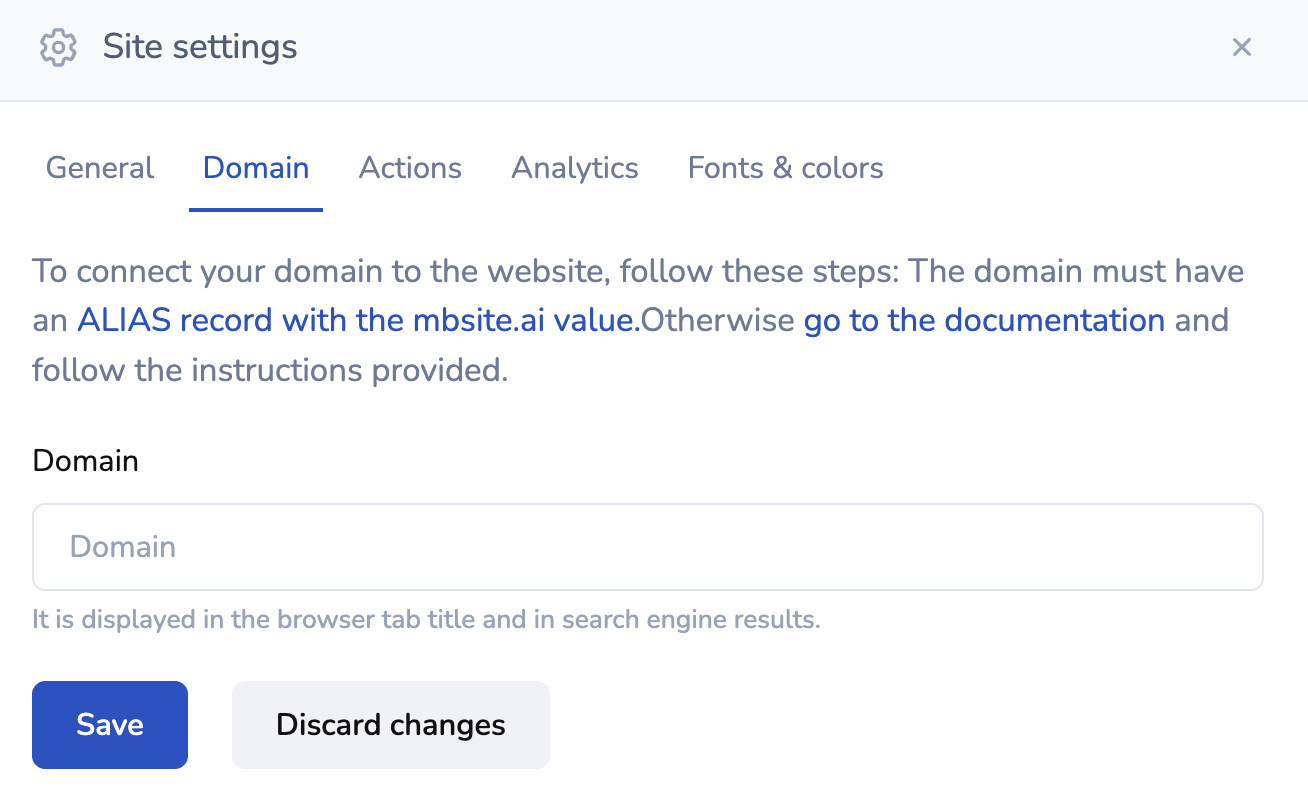1308x792 pixels.
Task: Click the gear icon beside Site settings
Action: [58, 47]
